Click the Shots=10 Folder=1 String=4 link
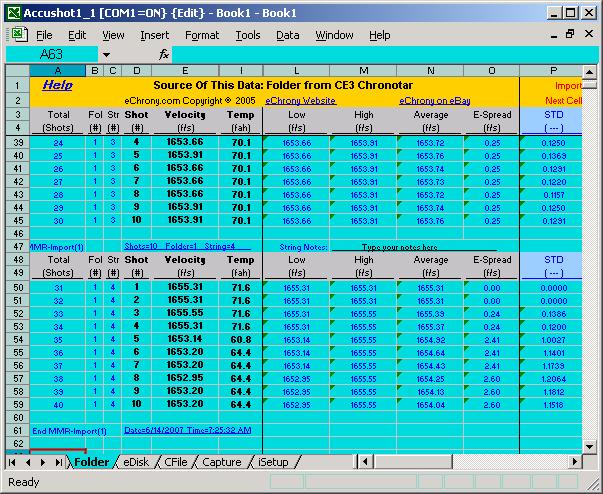Viewport: 603px width, 494px height. point(187,246)
